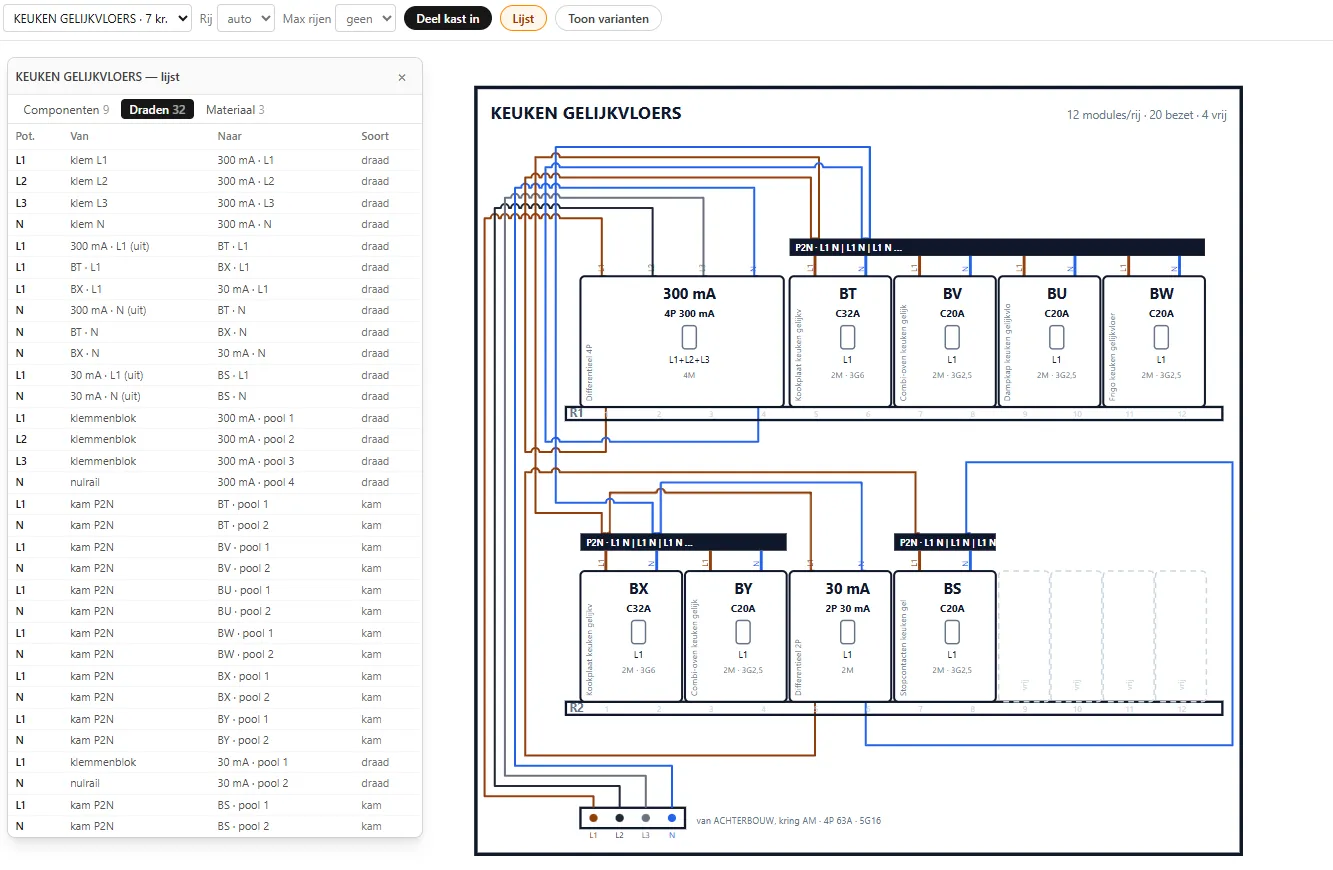
Task: Click the black L2 supply terminal dot
Action: (x=619, y=818)
